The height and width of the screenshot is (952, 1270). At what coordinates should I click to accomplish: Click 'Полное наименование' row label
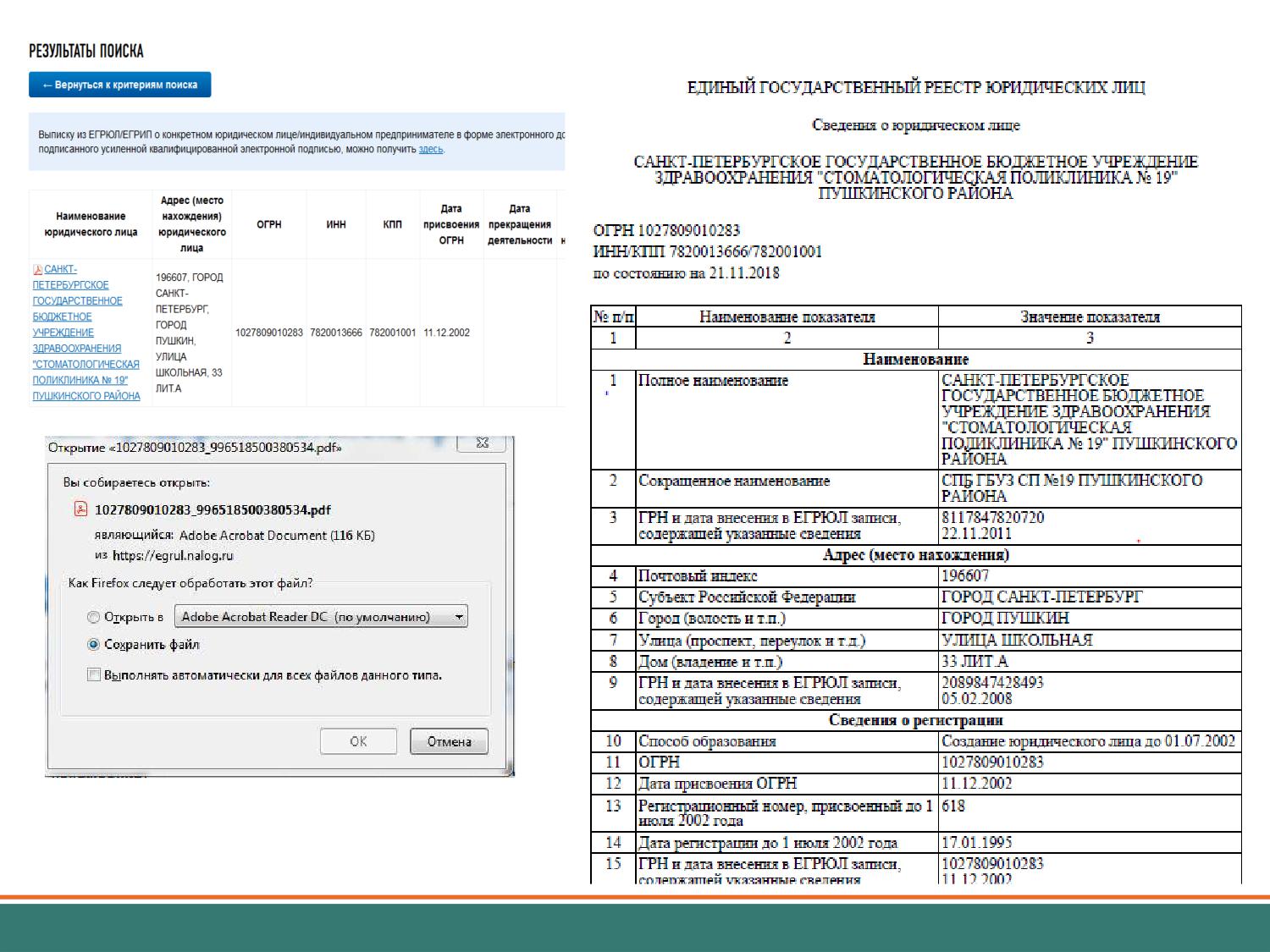tap(713, 381)
